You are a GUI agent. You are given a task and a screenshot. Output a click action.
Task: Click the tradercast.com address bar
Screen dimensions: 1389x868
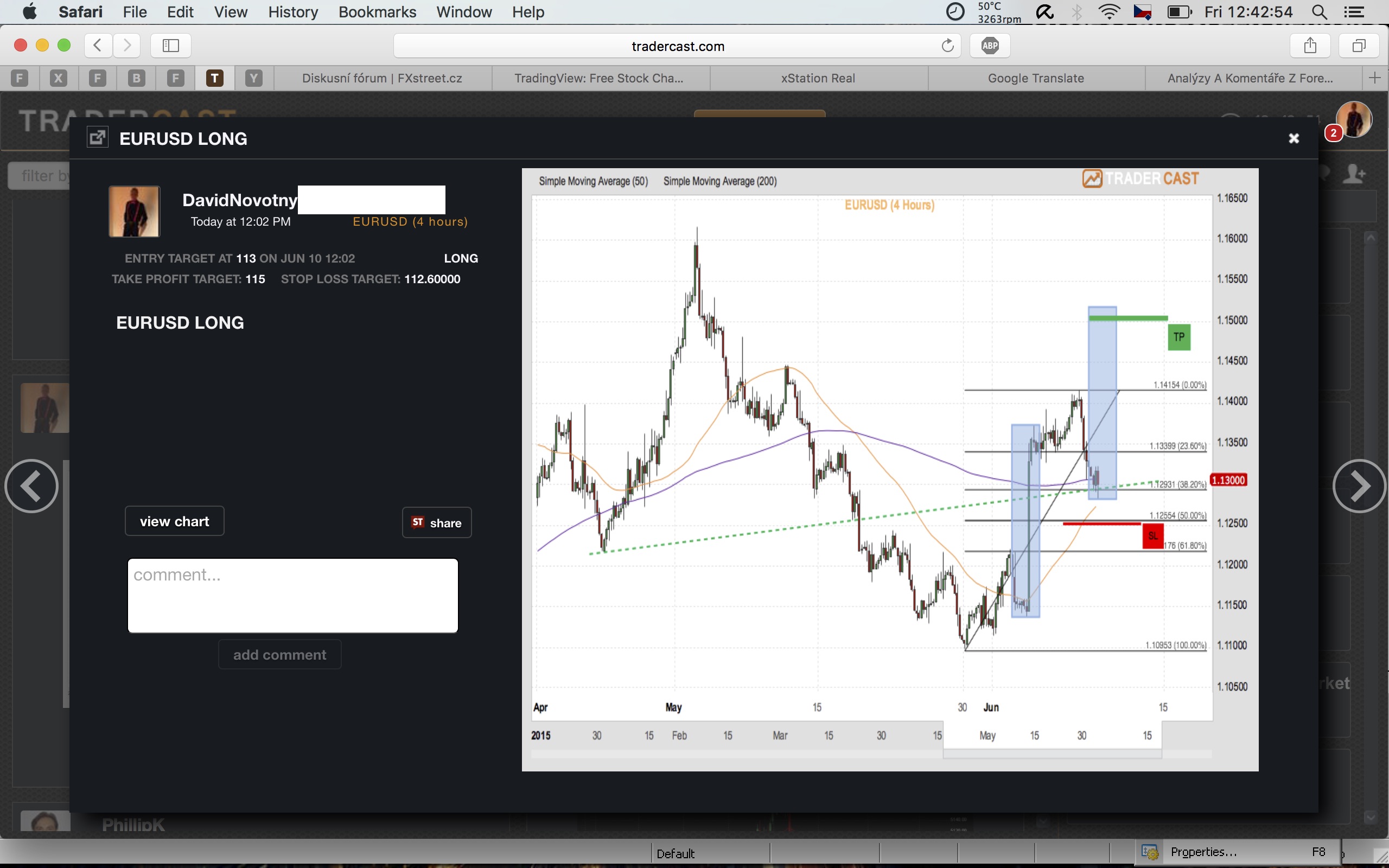click(x=677, y=46)
